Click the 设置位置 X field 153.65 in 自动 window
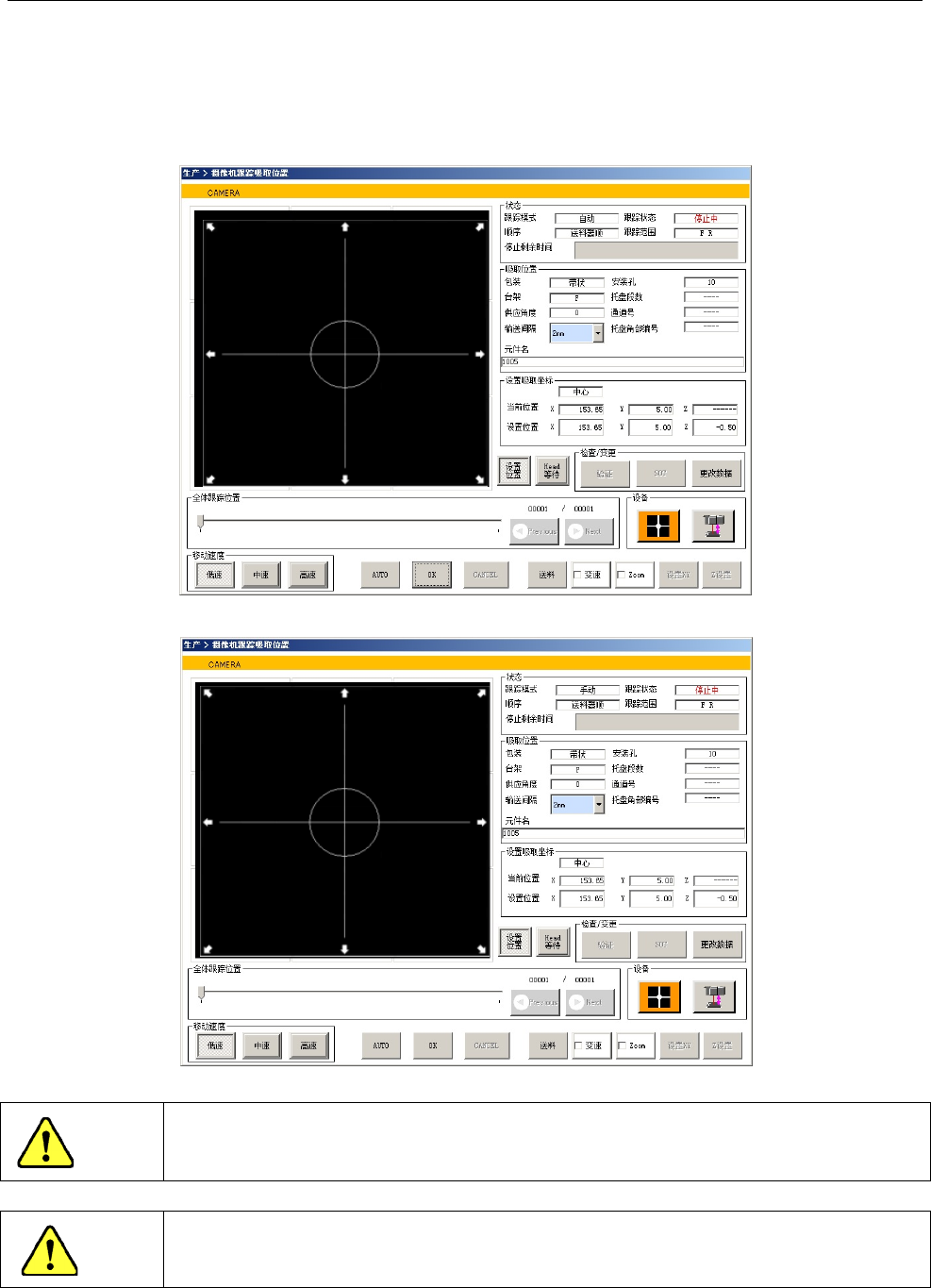The height and width of the screenshot is (1288, 931). click(x=581, y=427)
